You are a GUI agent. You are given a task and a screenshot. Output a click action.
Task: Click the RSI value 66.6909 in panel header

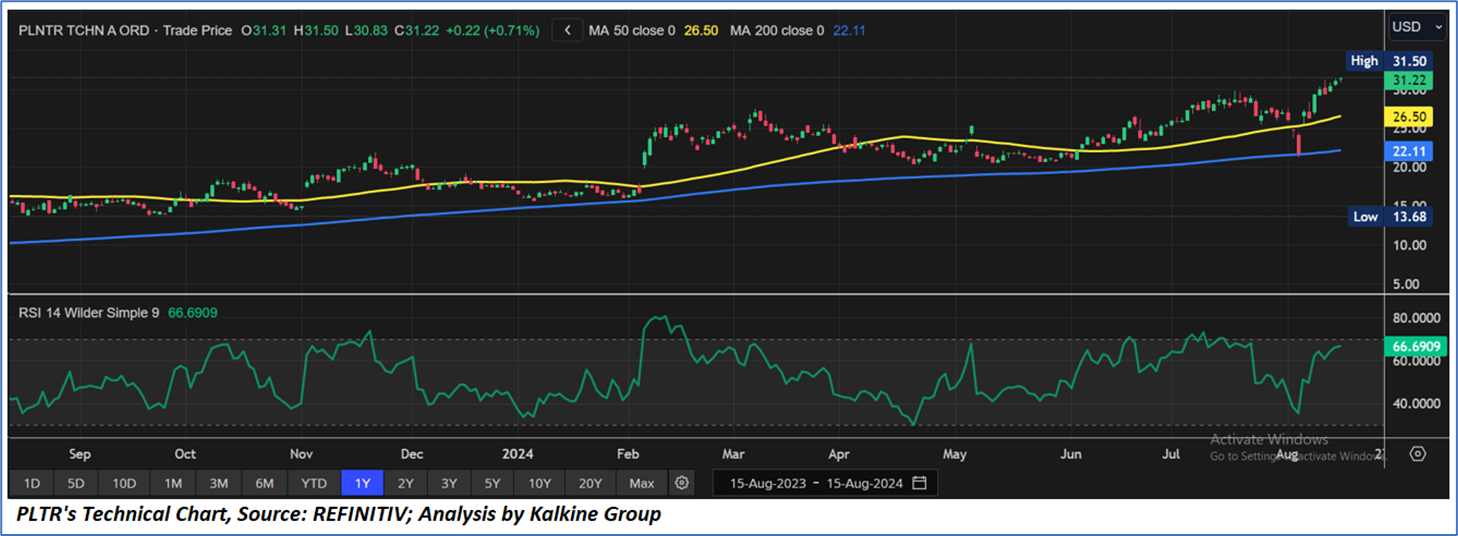pyautogui.click(x=191, y=312)
